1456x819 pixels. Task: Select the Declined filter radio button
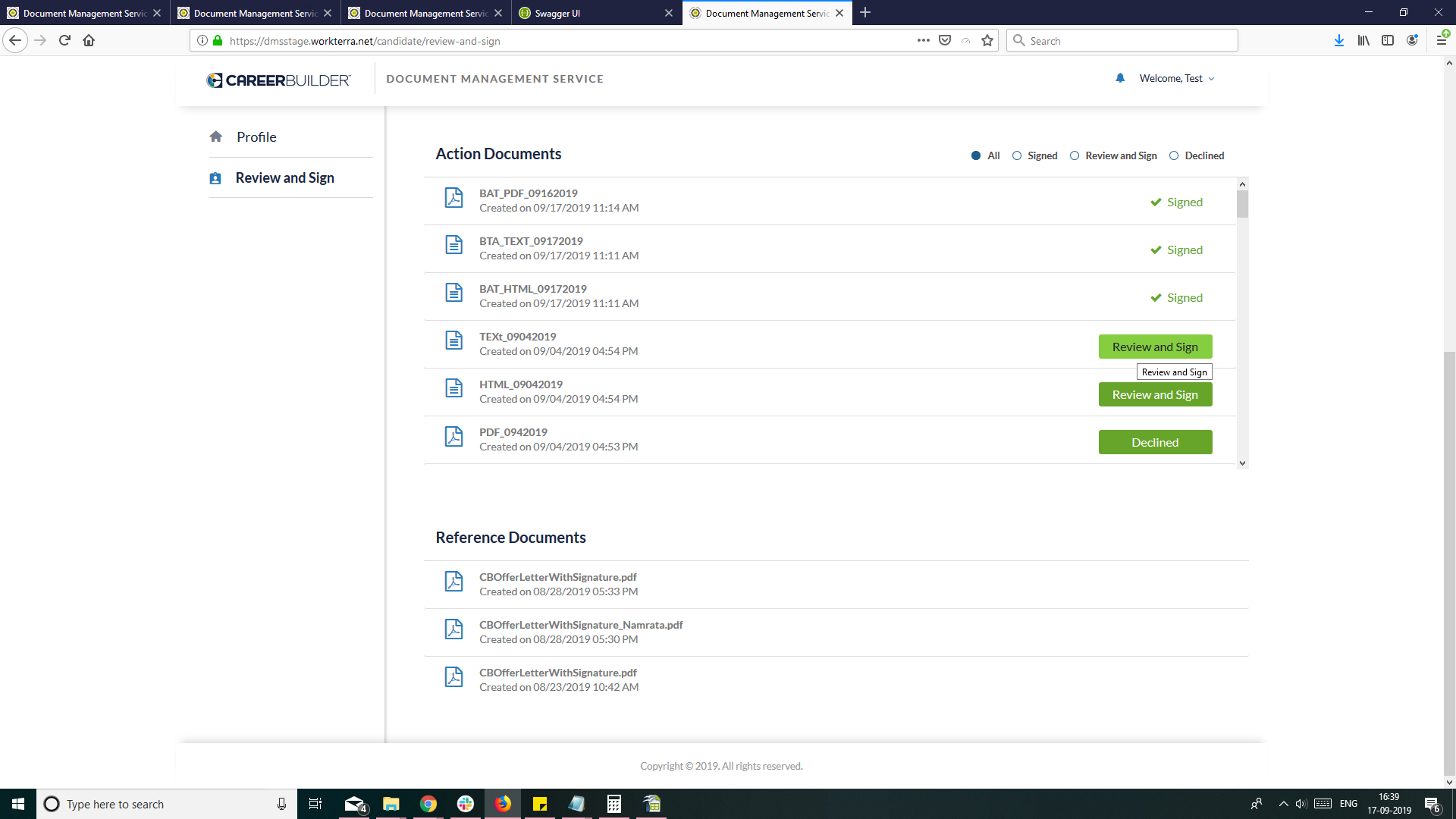[x=1174, y=155]
